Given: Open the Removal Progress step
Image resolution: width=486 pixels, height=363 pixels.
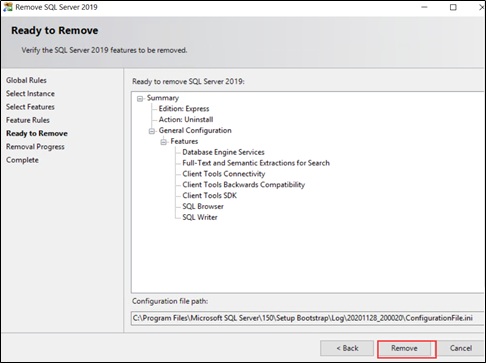Looking at the screenshot, I should coord(35,147).
